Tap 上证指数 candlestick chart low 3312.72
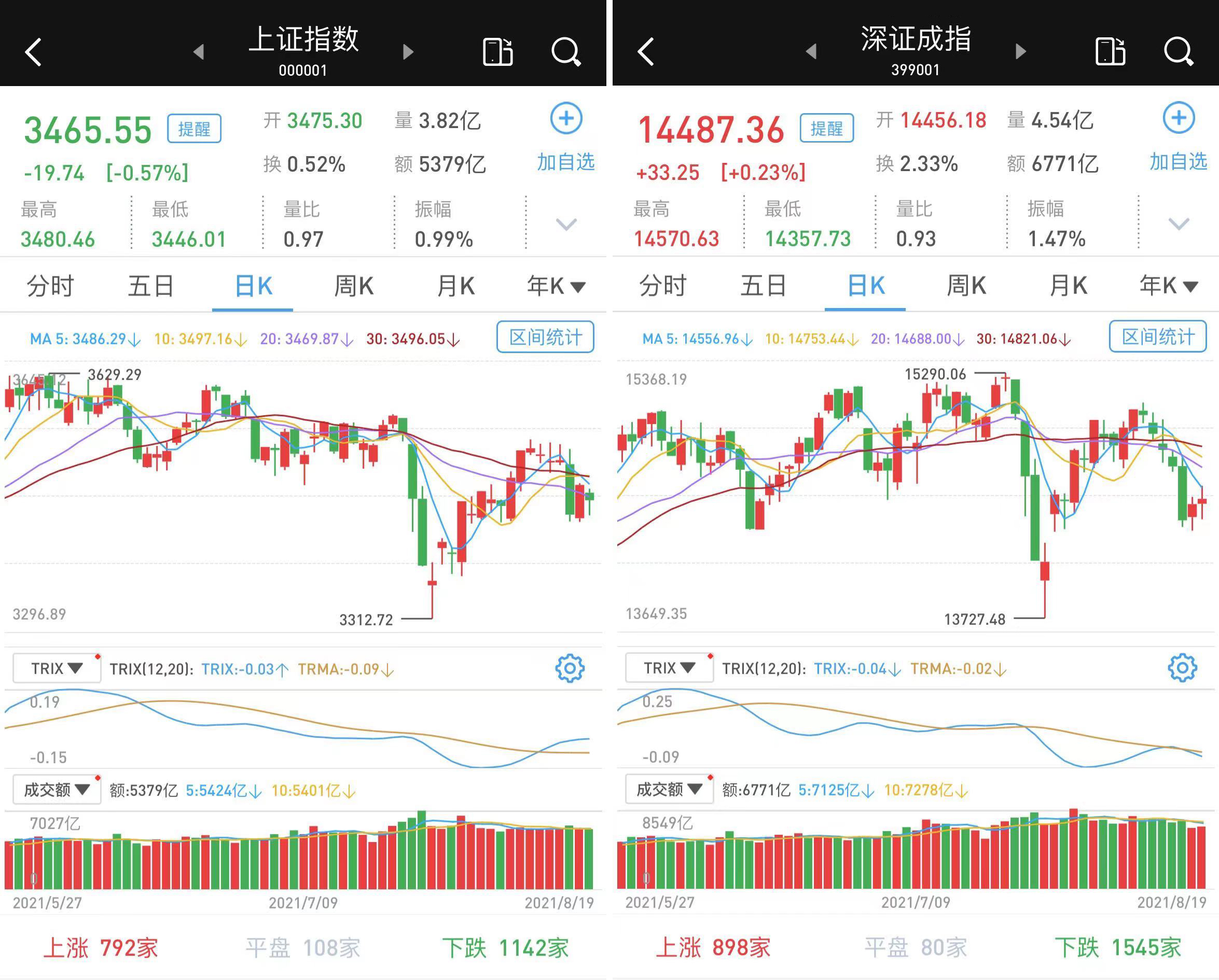This screenshot has width=1219, height=980. click(x=366, y=620)
